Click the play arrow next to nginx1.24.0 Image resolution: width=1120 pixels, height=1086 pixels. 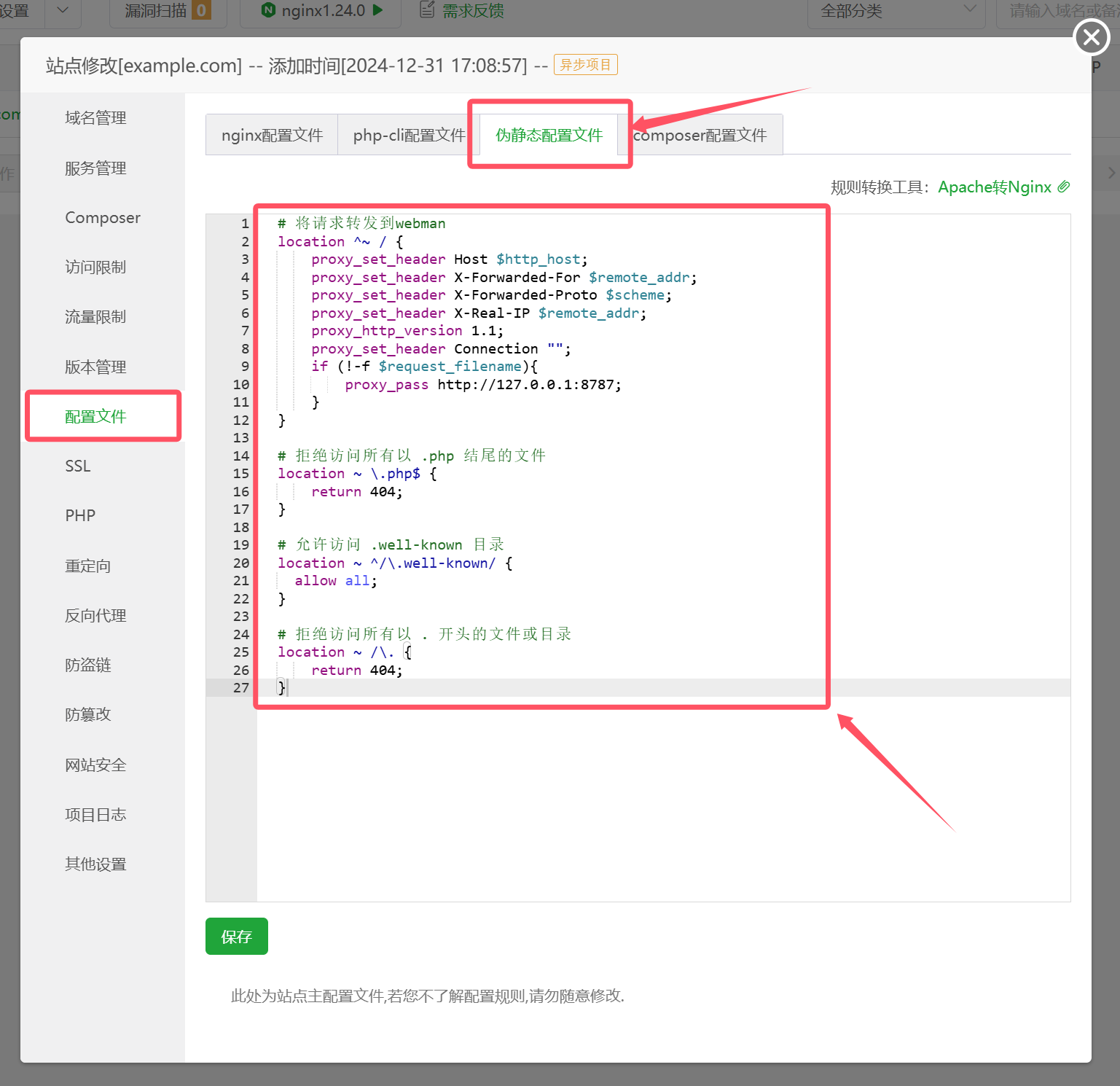(x=378, y=10)
